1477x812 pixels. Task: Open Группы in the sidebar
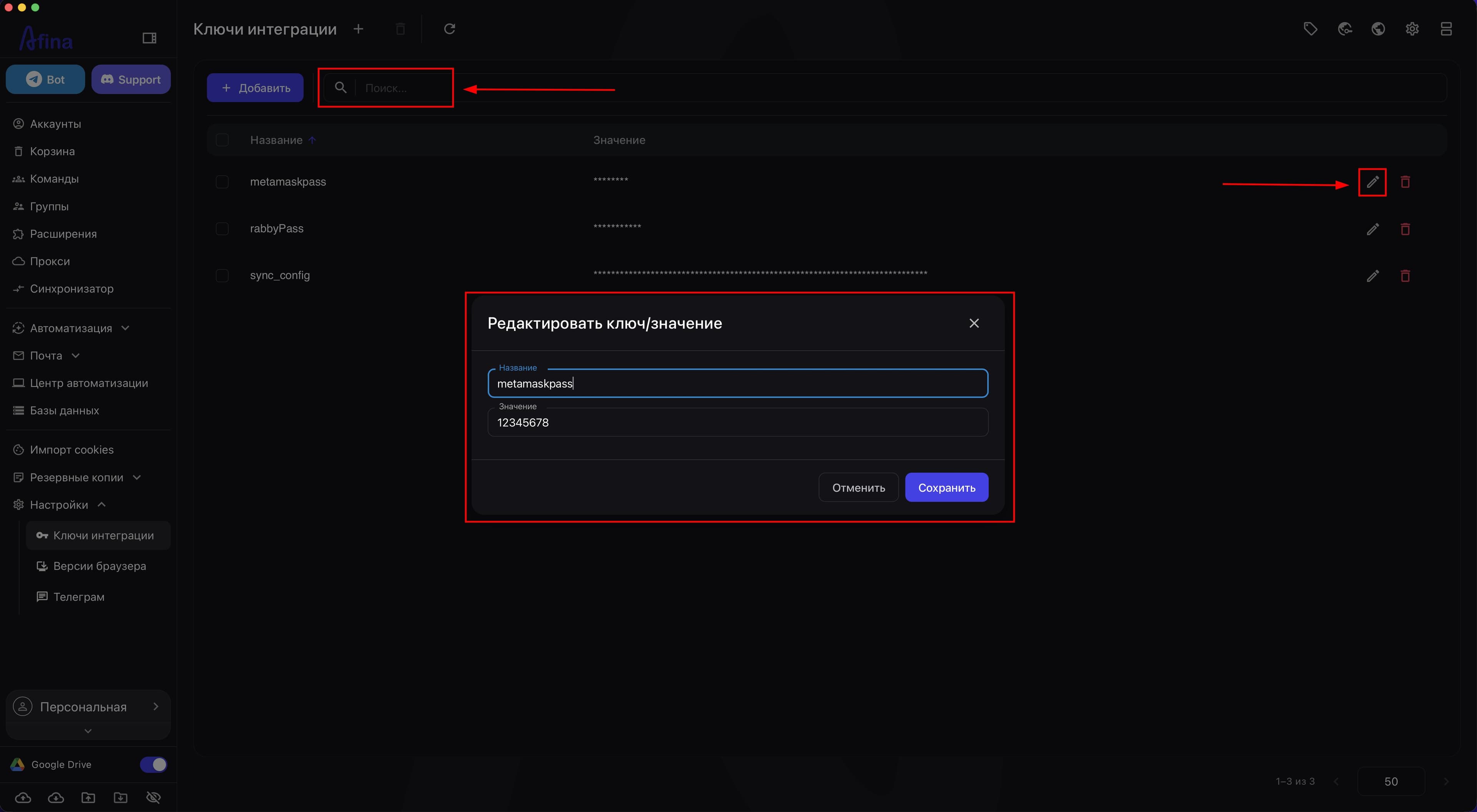click(x=49, y=207)
